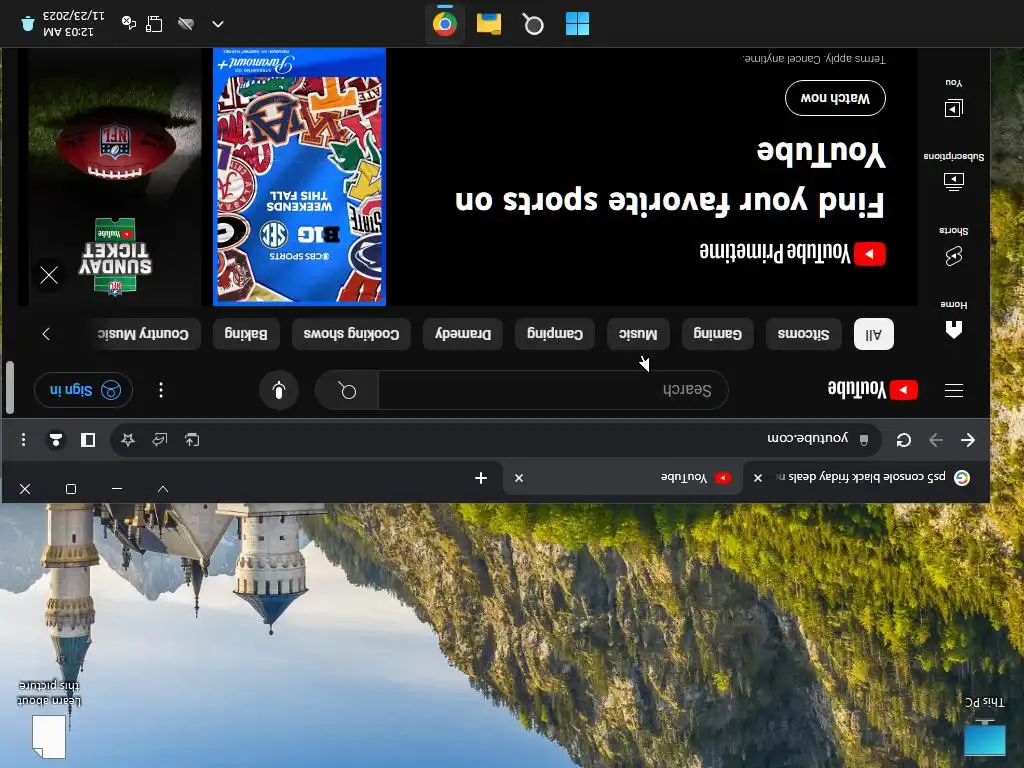Image resolution: width=1024 pixels, height=768 pixels.
Task: Reload the YouTube page
Action: coord(904,440)
